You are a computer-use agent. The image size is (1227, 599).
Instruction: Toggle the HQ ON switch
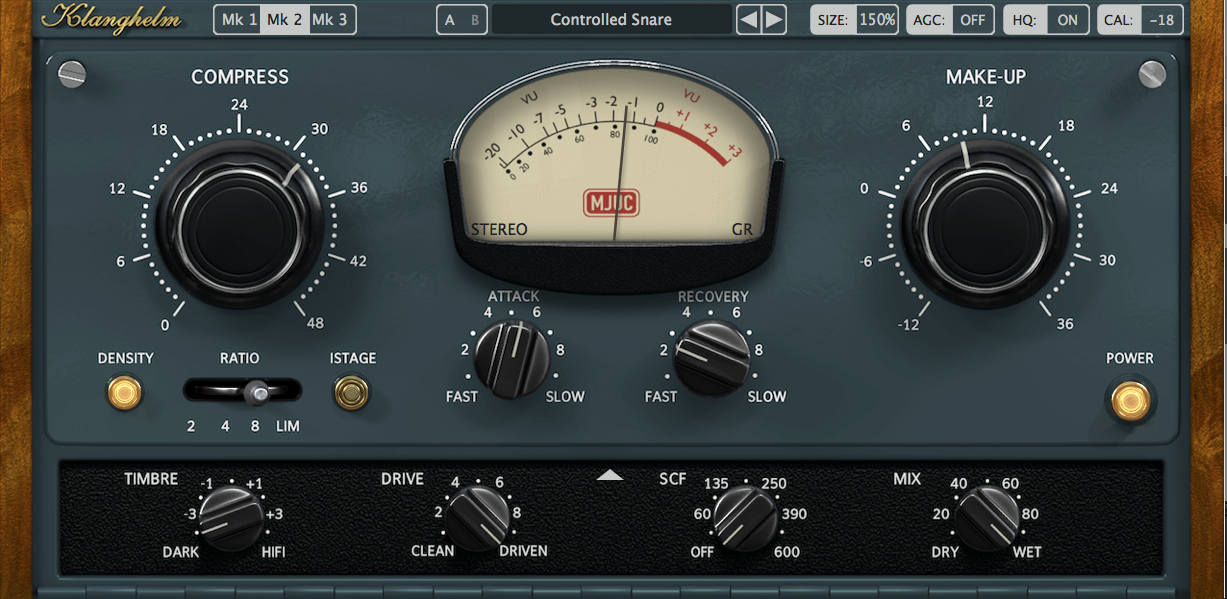1045,20
